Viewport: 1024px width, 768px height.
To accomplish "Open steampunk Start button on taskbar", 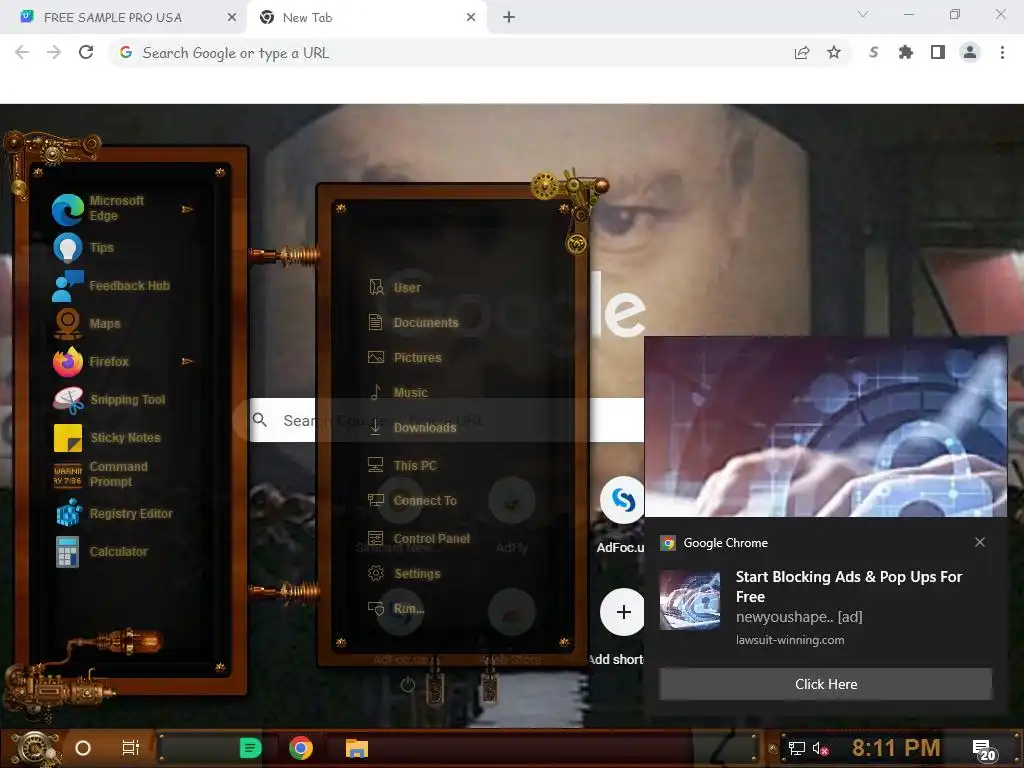I will [35, 748].
